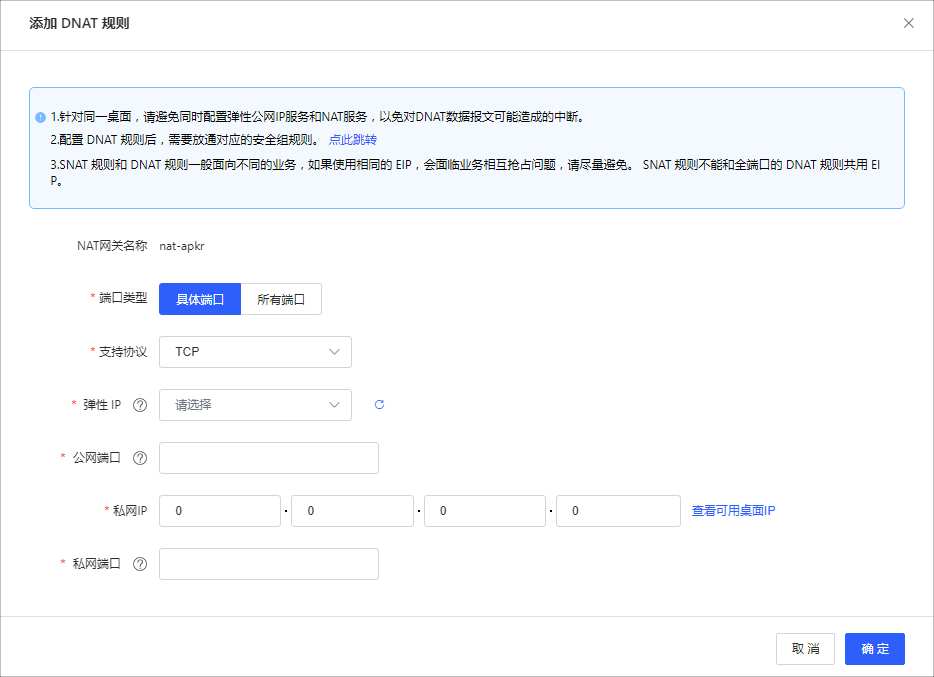Click the 点此跳转 link

352,140
